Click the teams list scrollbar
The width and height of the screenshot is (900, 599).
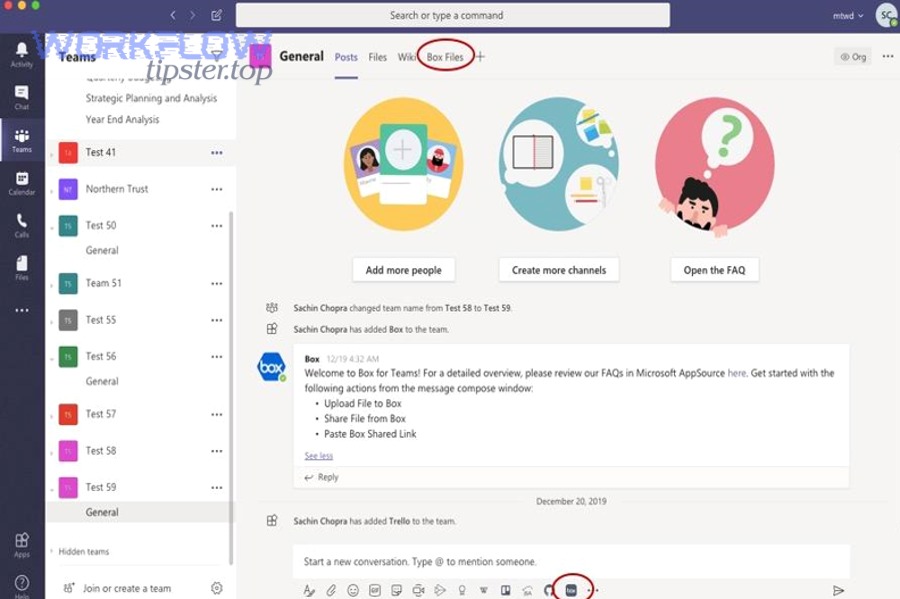(231, 388)
